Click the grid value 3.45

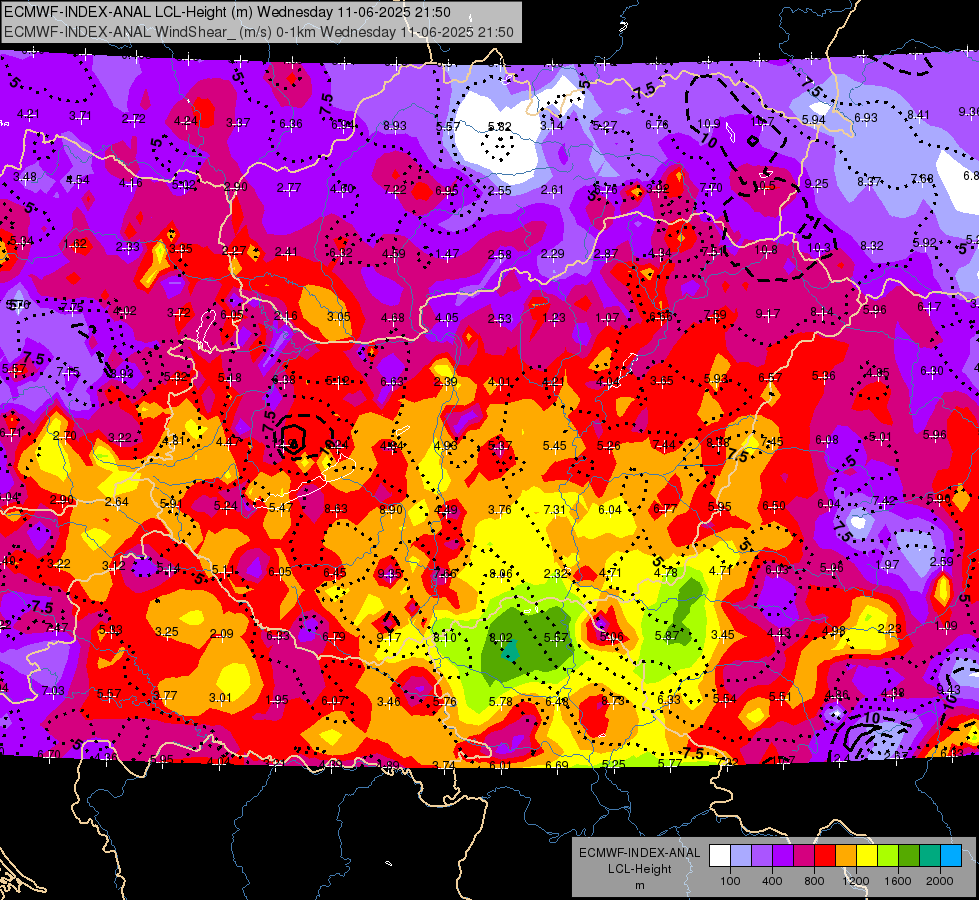(722, 635)
